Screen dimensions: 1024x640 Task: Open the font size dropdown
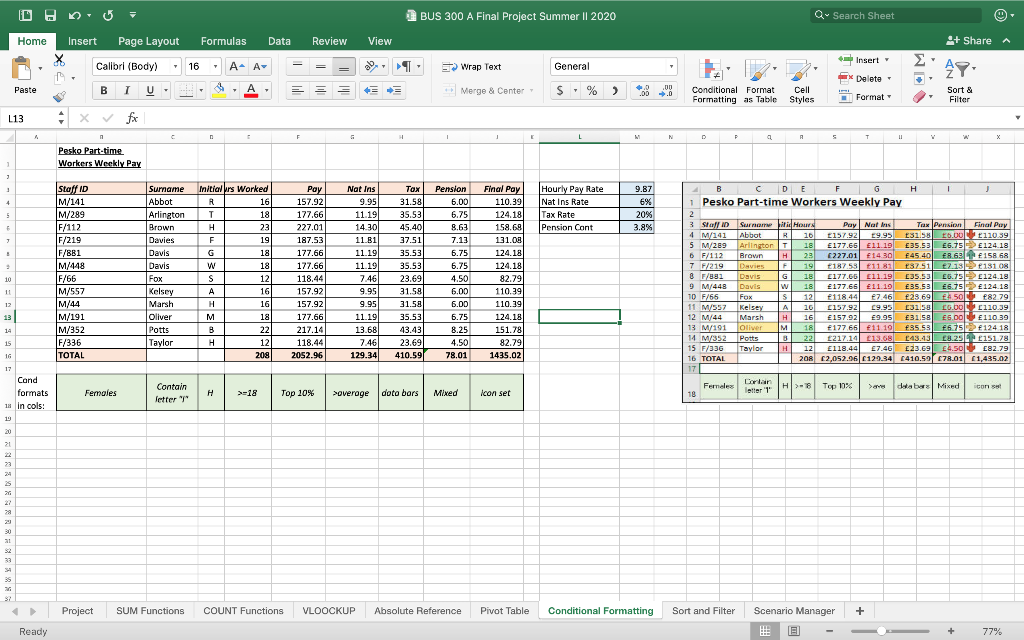pos(199,65)
